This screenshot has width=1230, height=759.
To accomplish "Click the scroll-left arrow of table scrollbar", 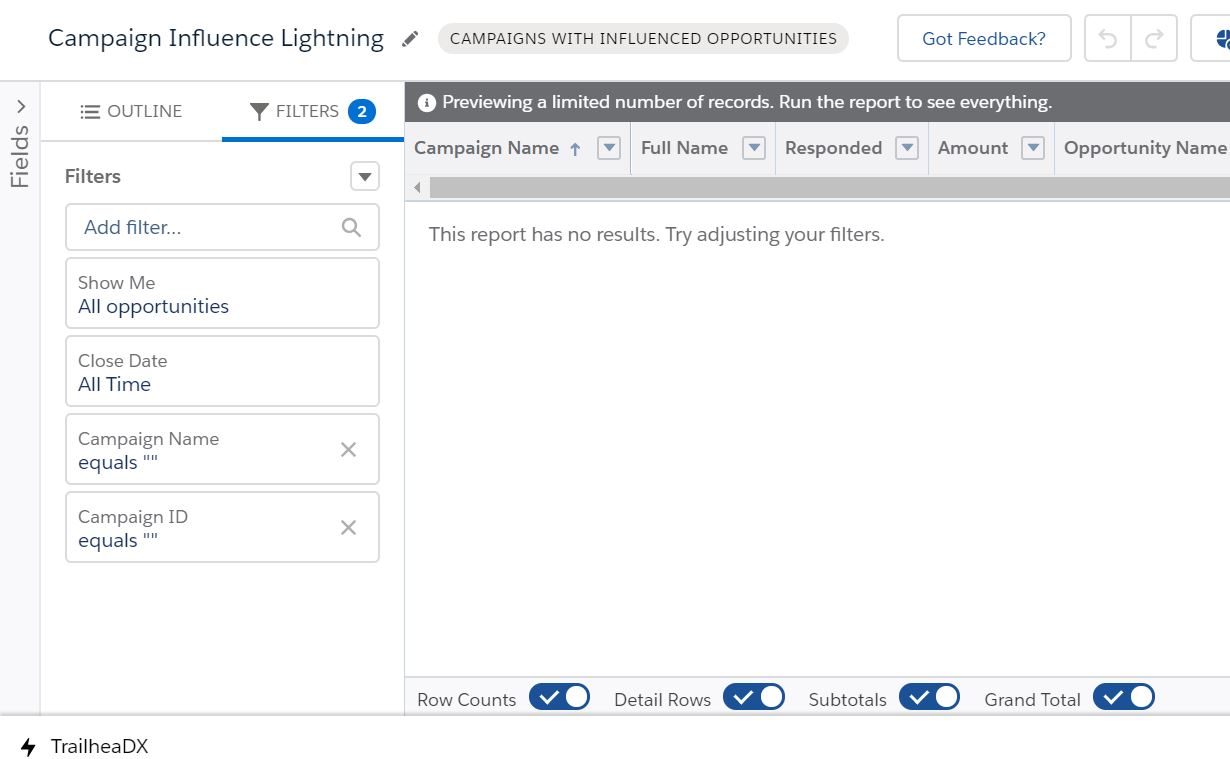I will 417,187.
